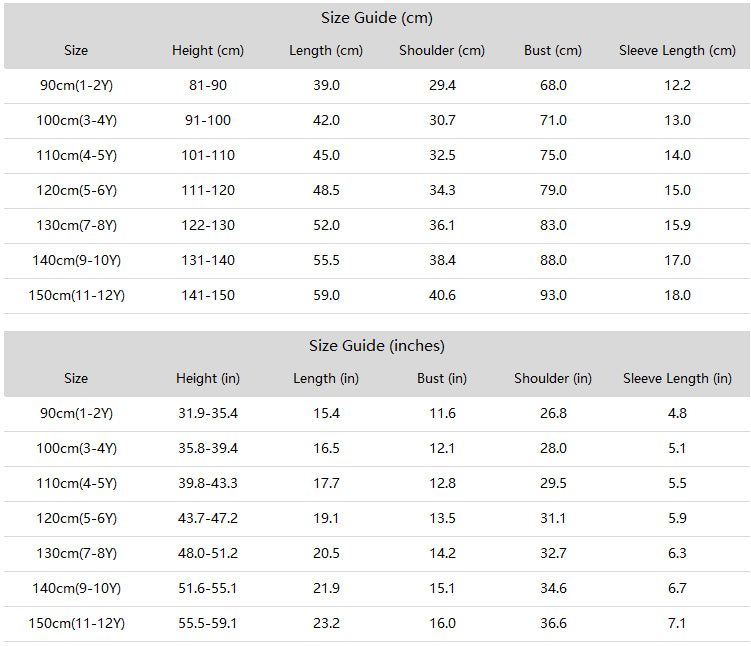Image resolution: width=751 pixels, height=646 pixels.
Task: Click the 48.5 length value
Action: 326,190
